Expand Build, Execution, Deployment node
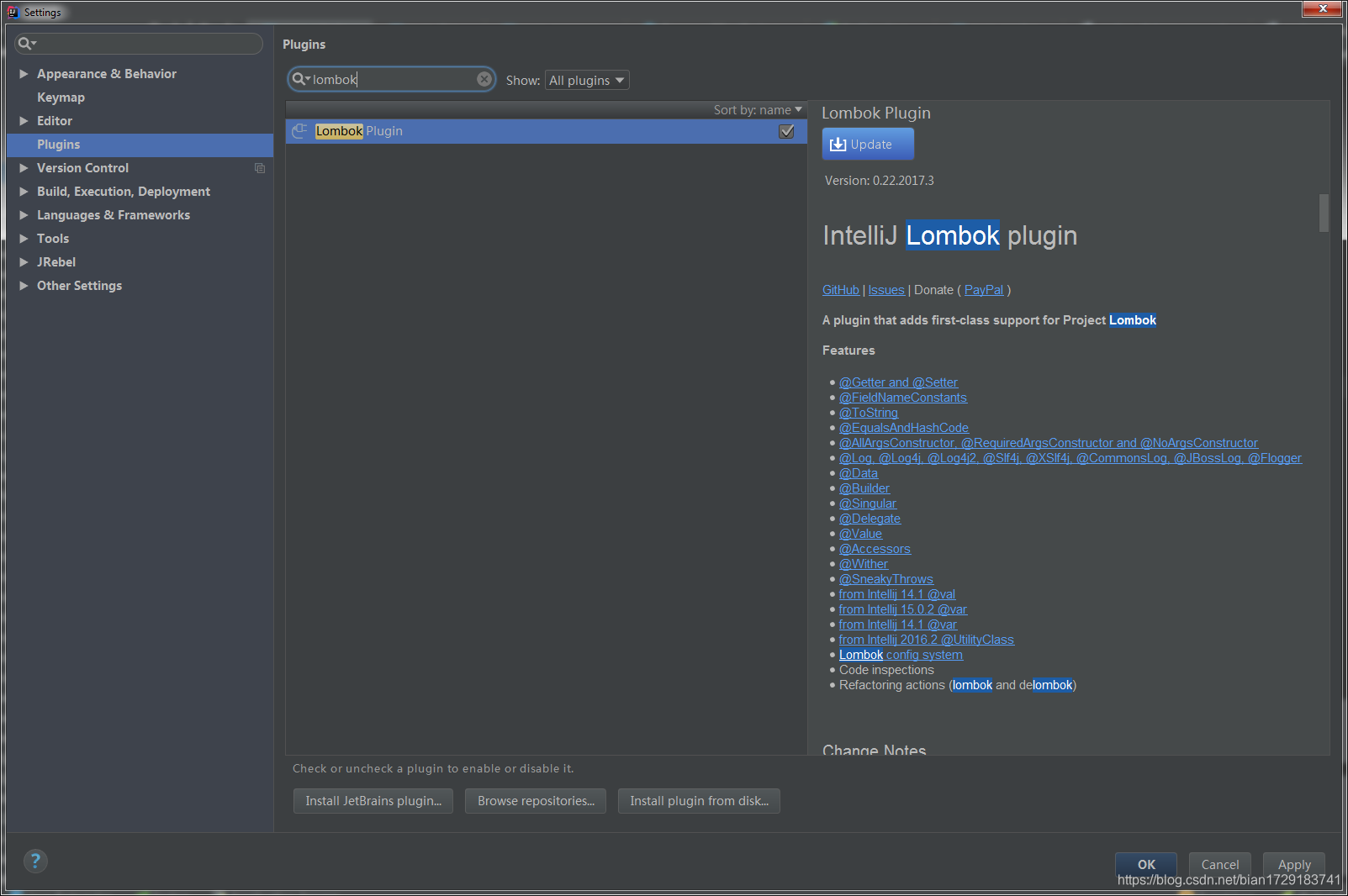1348x896 pixels. click(x=24, y=192)
